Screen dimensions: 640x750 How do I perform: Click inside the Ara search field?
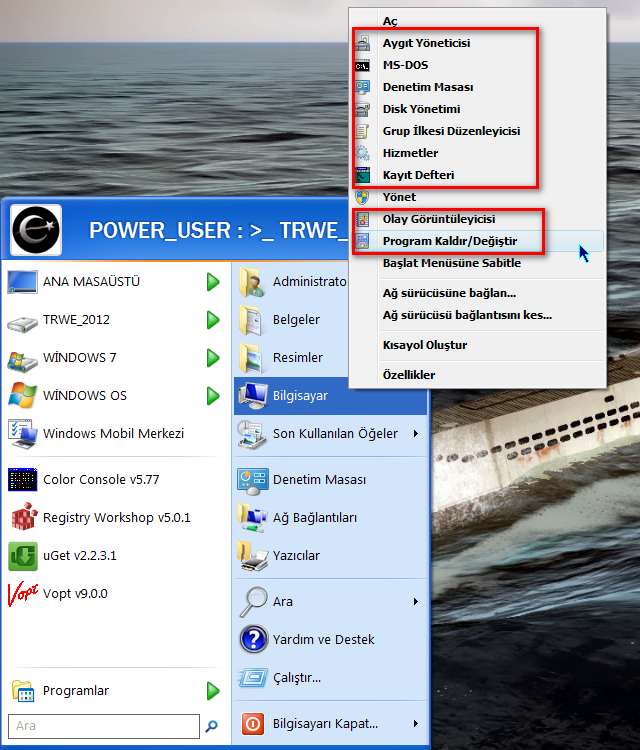[x=104, y=726]
